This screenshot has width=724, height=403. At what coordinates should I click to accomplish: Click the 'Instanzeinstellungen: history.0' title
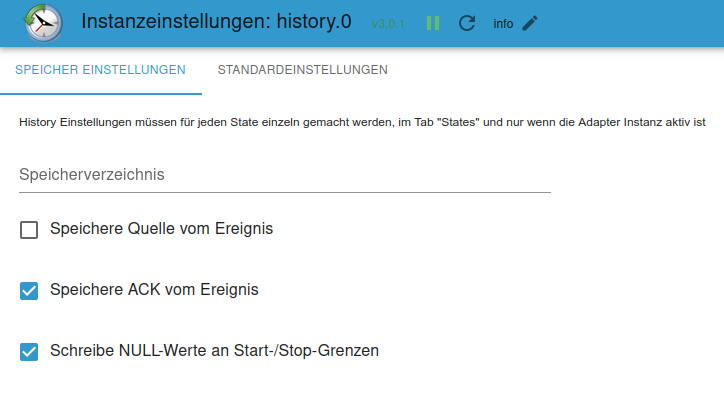click(215, 22)
